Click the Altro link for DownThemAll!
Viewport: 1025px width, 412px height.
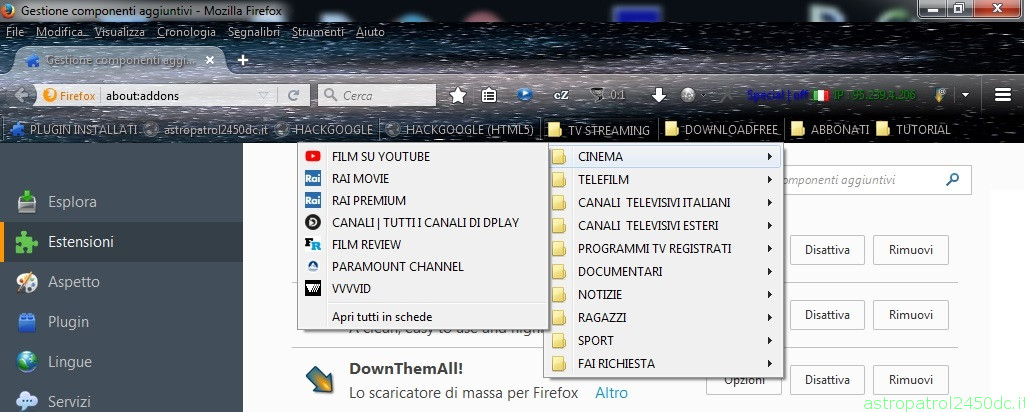[x=611, y=393]
